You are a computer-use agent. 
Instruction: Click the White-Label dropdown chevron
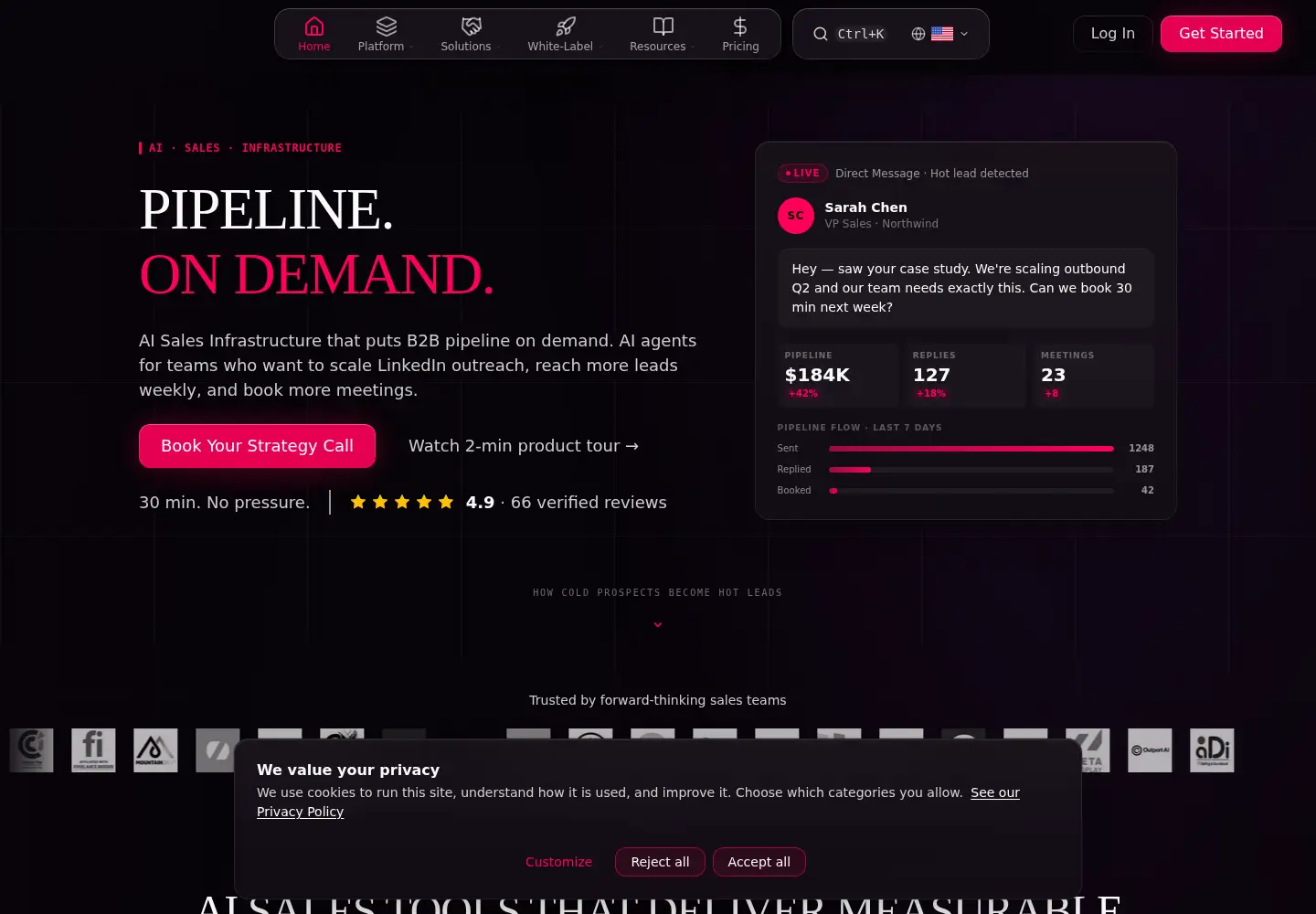[x=600, y=47]
